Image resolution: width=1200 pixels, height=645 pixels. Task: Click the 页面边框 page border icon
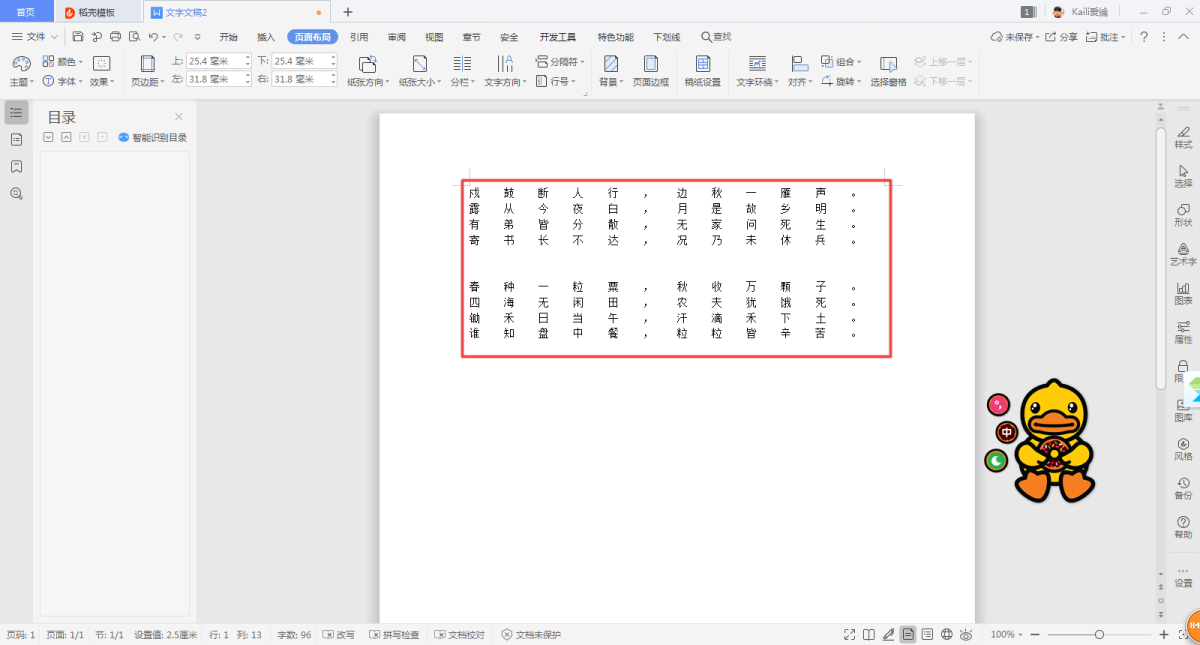tap(650, 70)
